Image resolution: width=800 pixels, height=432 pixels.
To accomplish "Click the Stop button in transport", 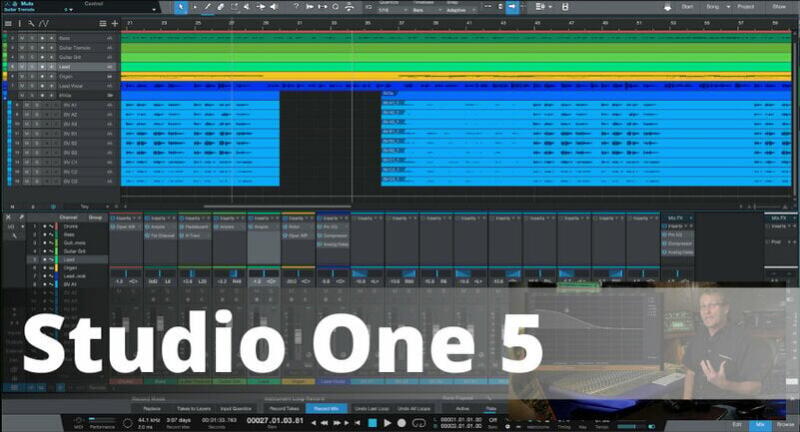I will point(373,423).
